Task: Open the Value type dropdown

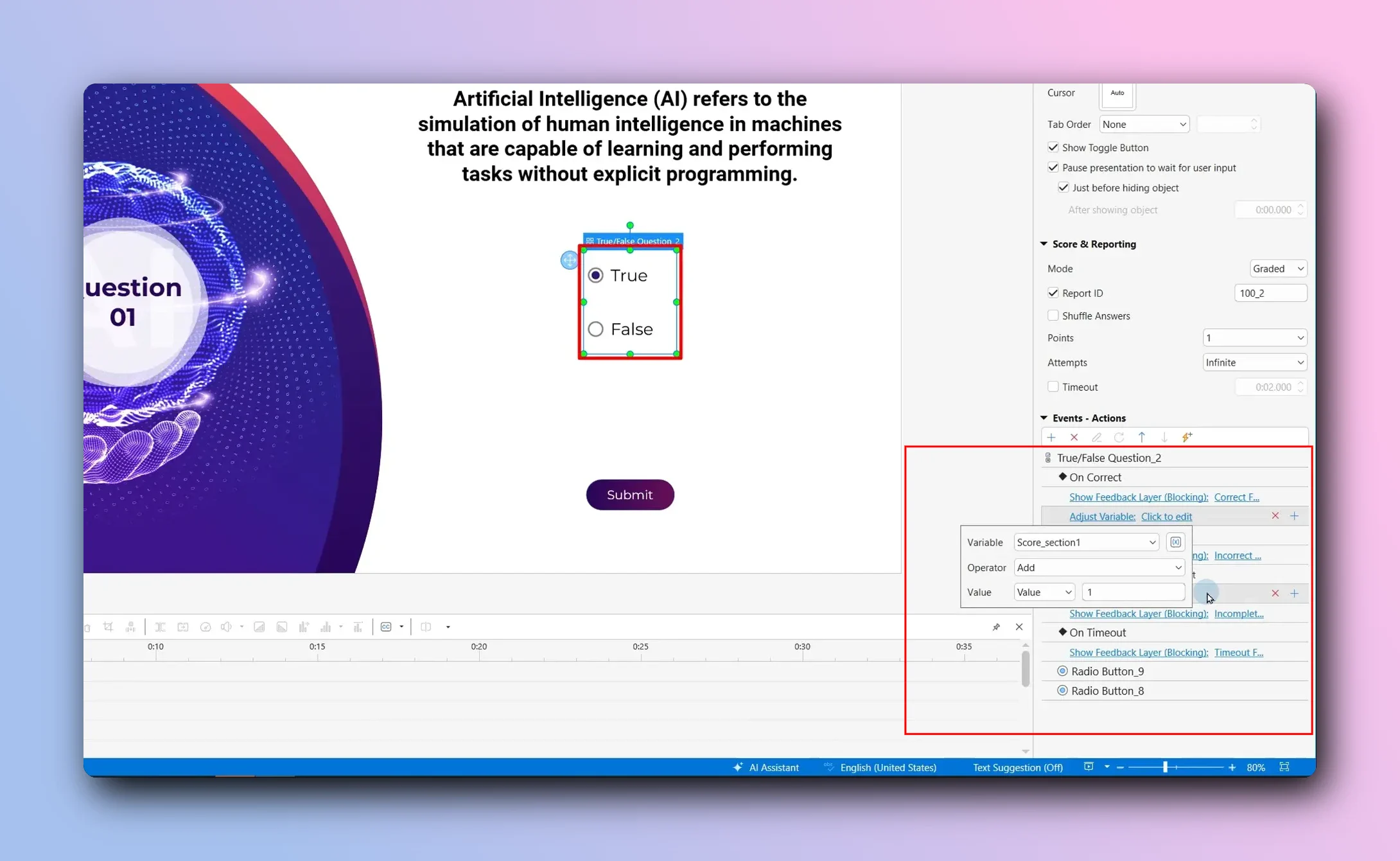Action: click(1044, 592)
